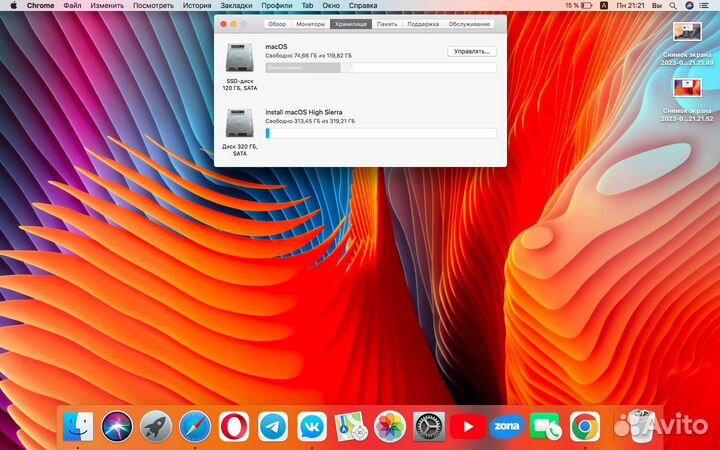This screenshot has width=720, height=450.
Task: Click the keyboard input source icon
Action: click(x=604, y=6)
